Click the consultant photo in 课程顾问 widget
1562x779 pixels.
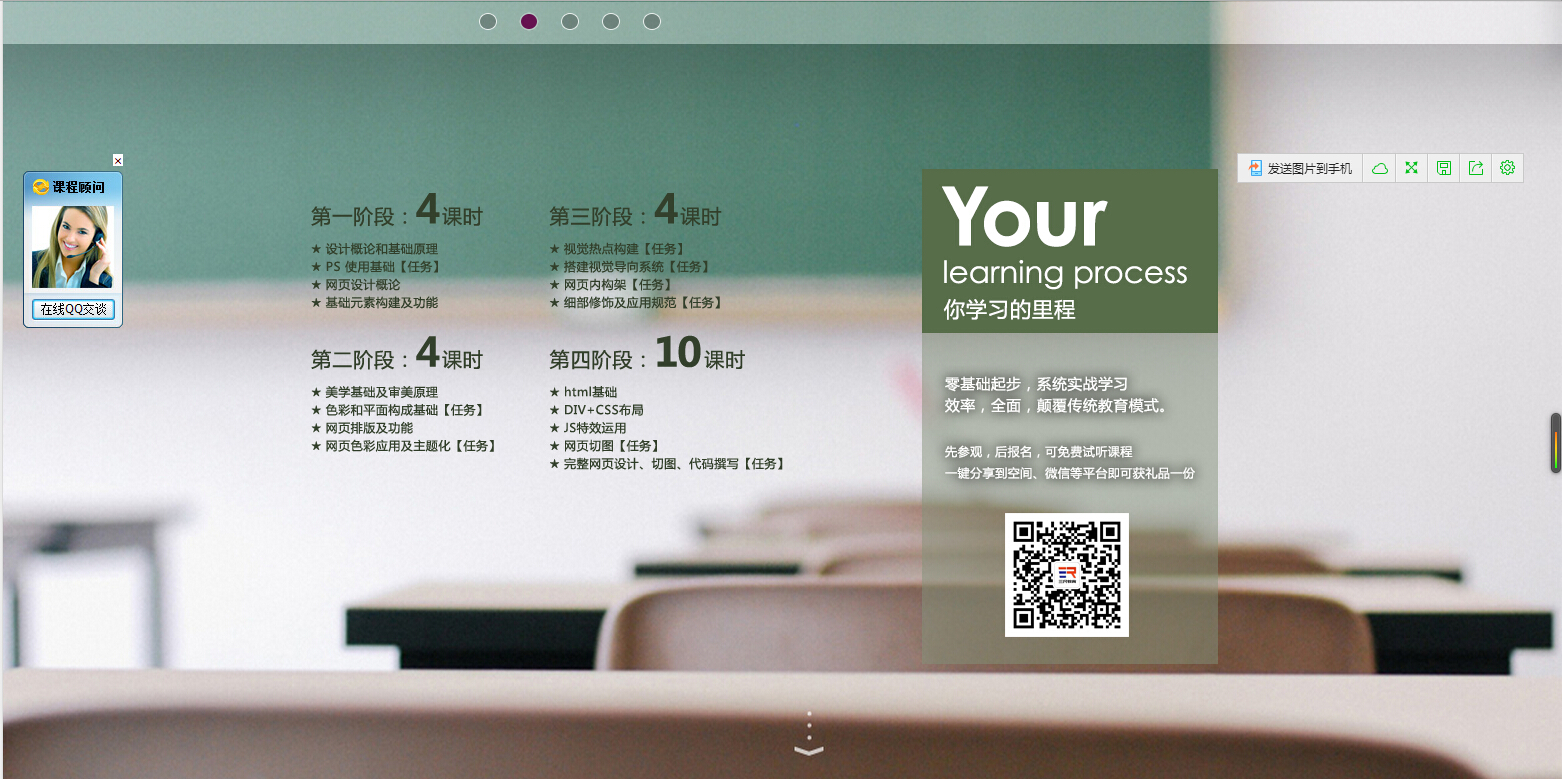(x=73, y=247)
